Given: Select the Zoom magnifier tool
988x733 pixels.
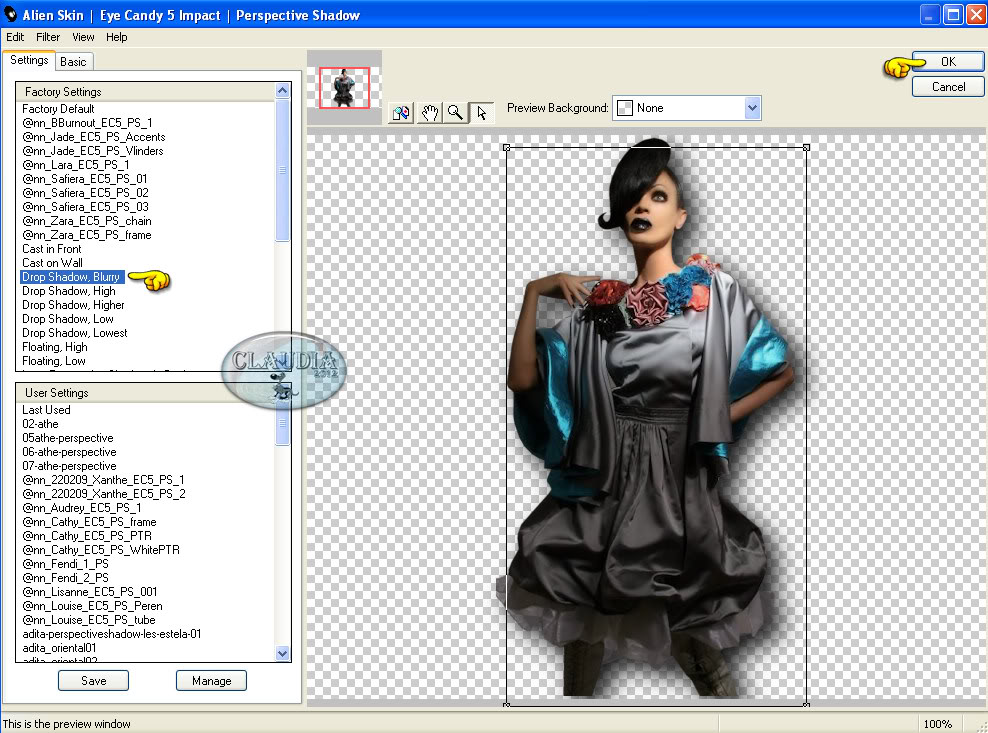Looking at the screenshot, I should 455,113.
